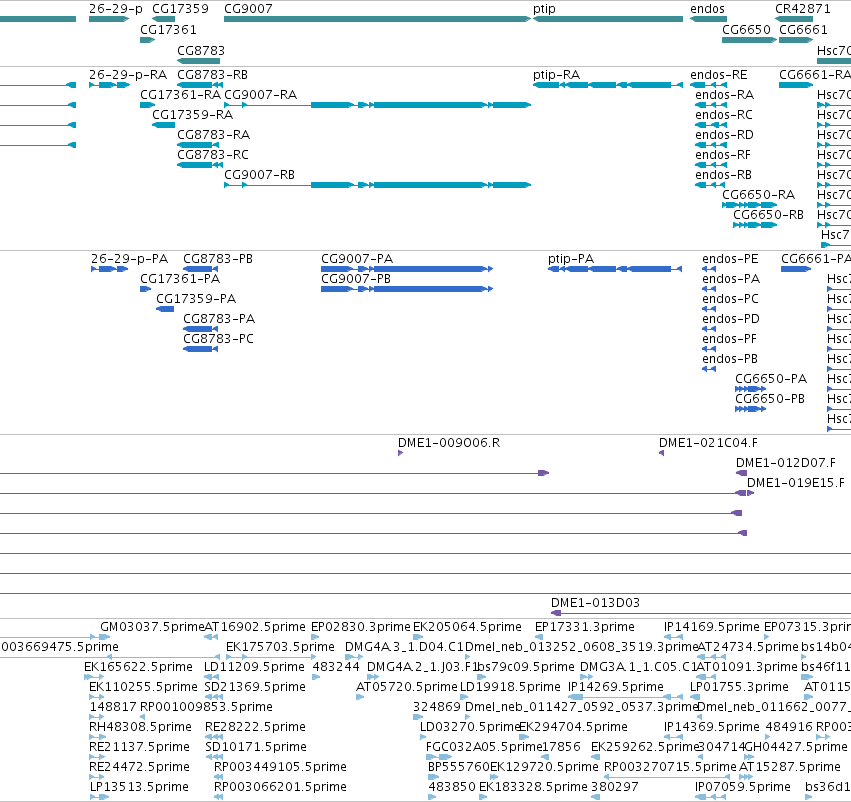The image size is (851, 802).
Task: Select transcript label endos-RB
Action: coord(723,175)
